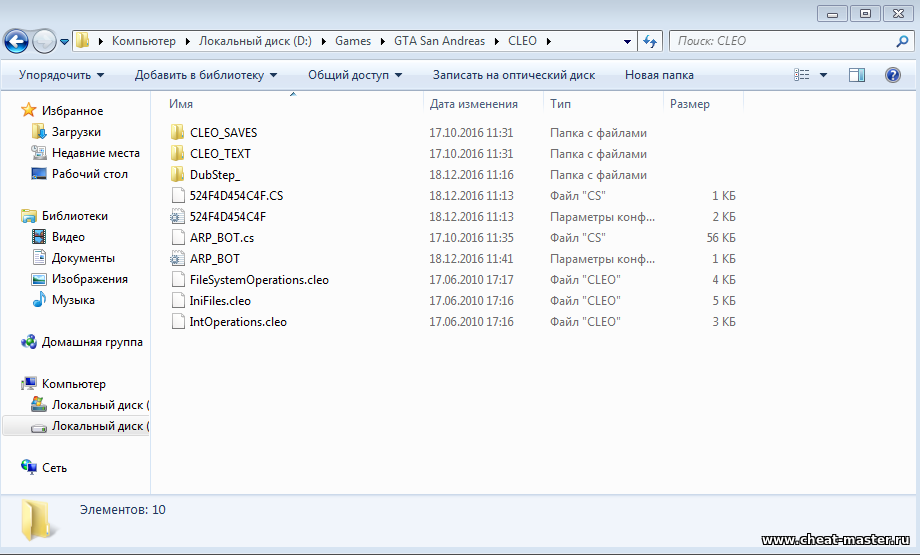Select the DubStep_ folder icon
Screen dimensions: 920x555
177,174
